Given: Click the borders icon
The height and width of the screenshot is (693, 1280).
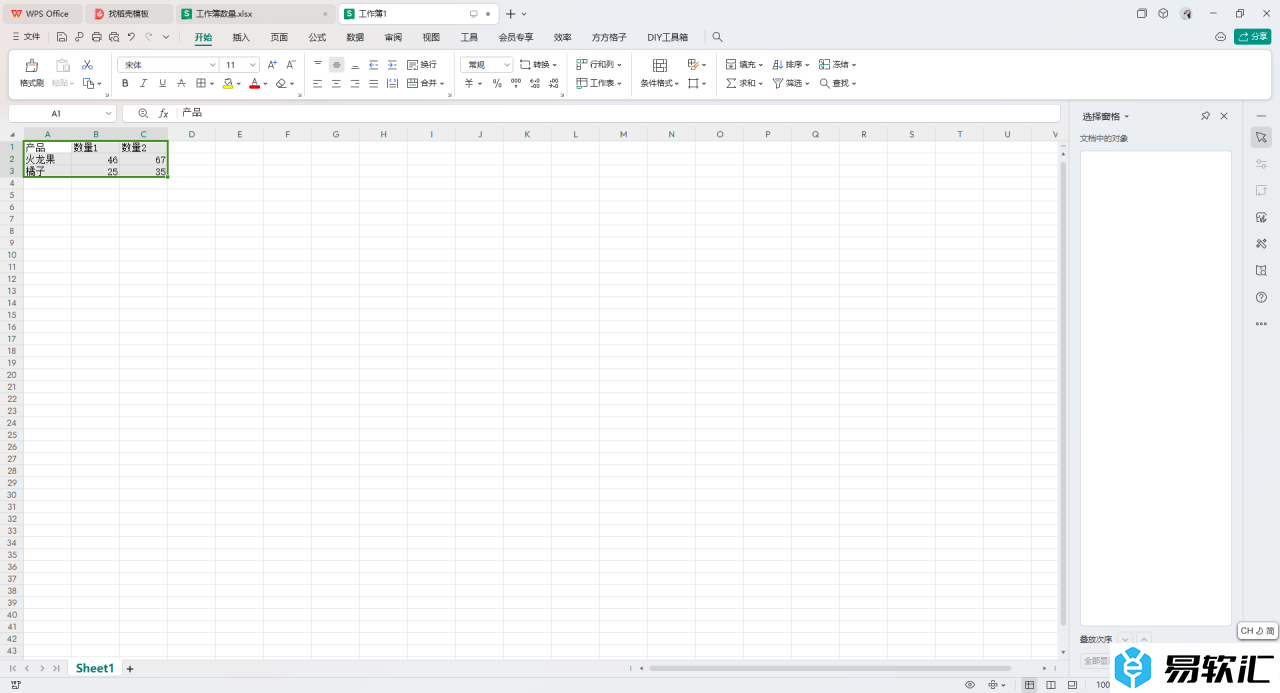Looking at the screenshot, I should (200, 83).
